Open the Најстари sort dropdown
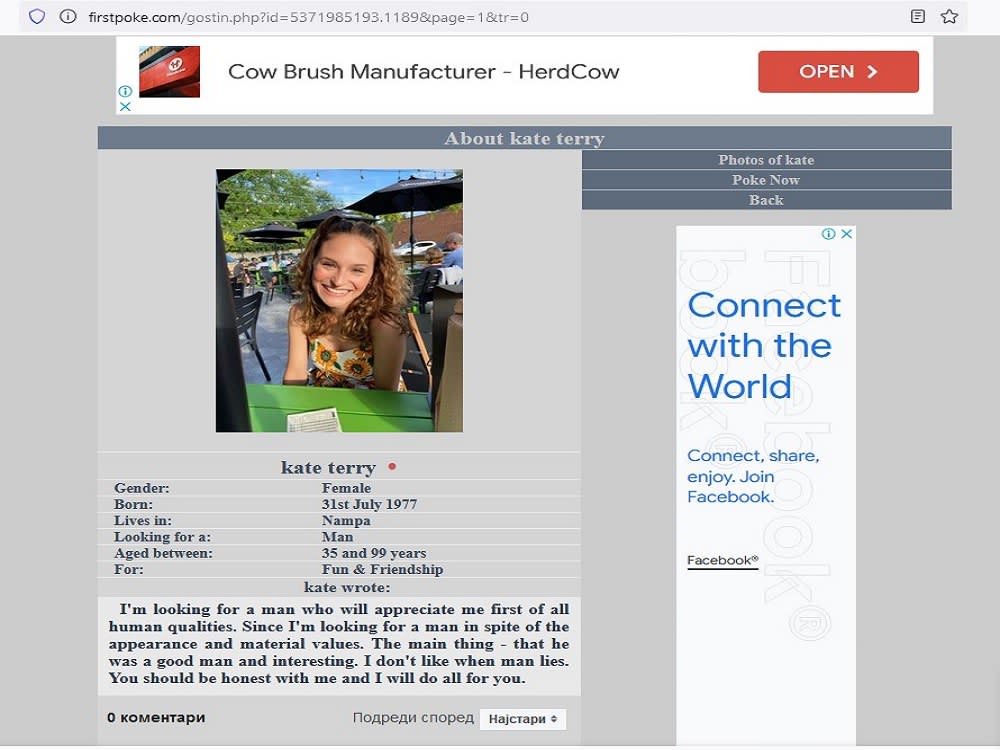This screenshot has width=1000, height=750. click(x=522, y=719)
